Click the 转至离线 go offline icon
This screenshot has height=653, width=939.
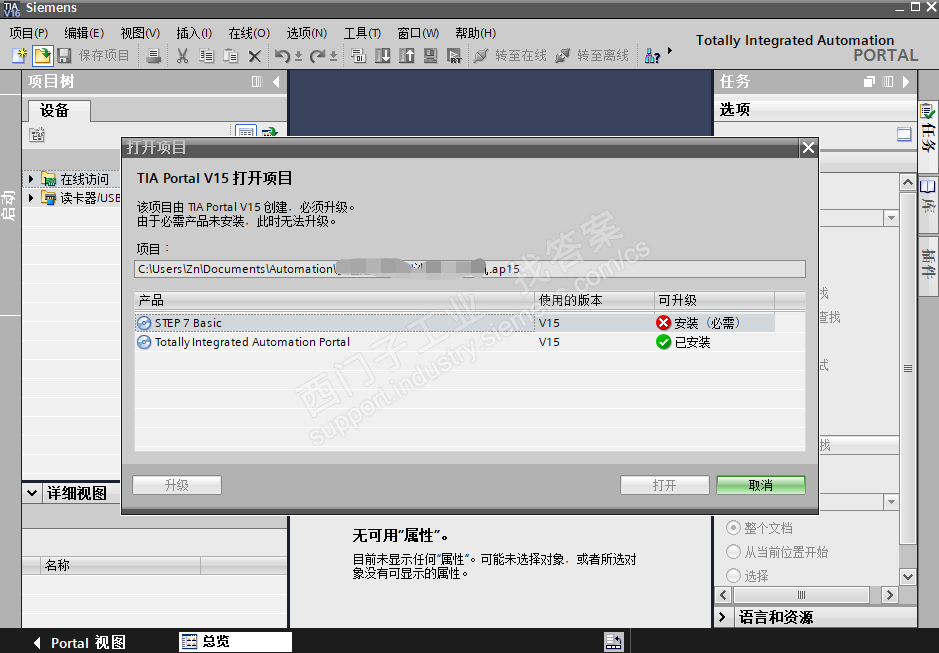562,56
